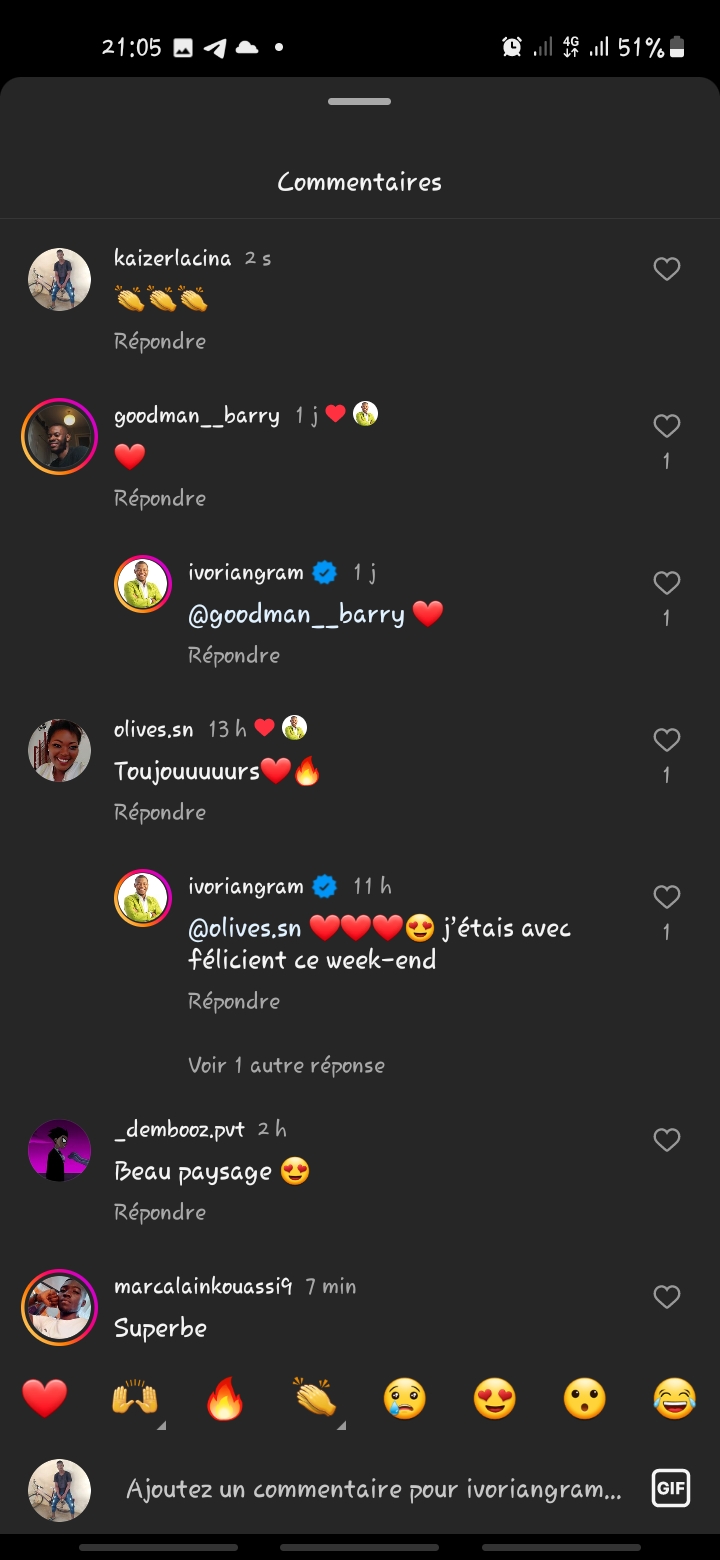This screenshot has width=720, height=1560.
Task: Insert fire quick emoji
Action: (x=225, y=1398)
